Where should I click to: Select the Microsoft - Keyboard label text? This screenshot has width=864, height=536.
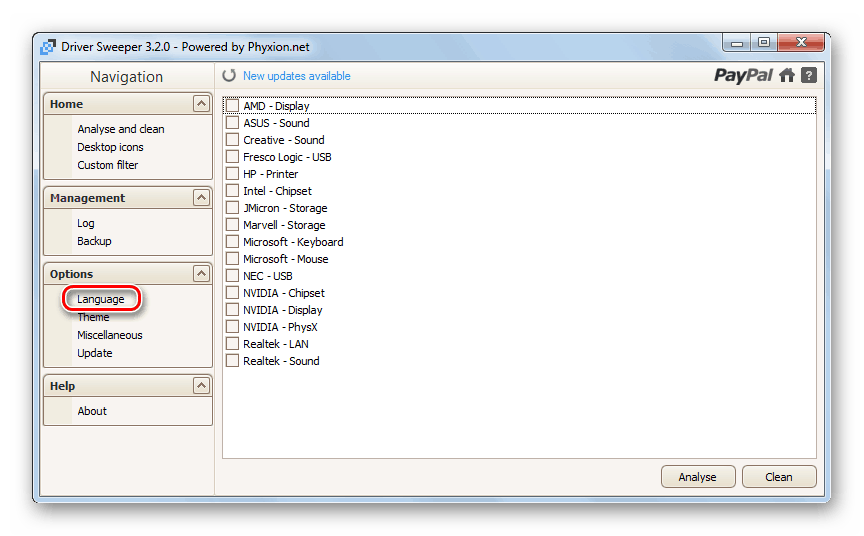pos(293,242)
